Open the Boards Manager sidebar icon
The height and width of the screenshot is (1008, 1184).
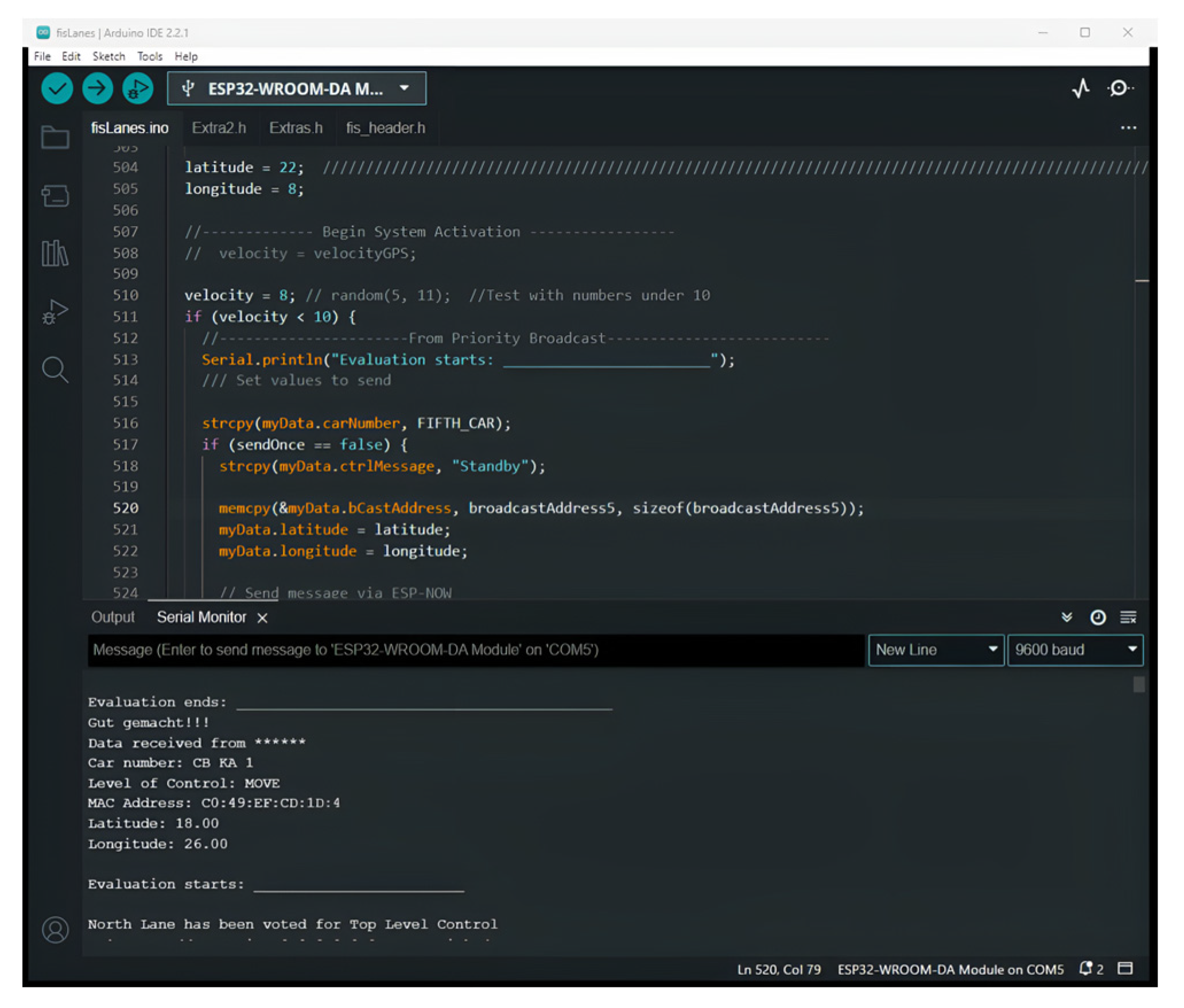(x=55, y=196)
